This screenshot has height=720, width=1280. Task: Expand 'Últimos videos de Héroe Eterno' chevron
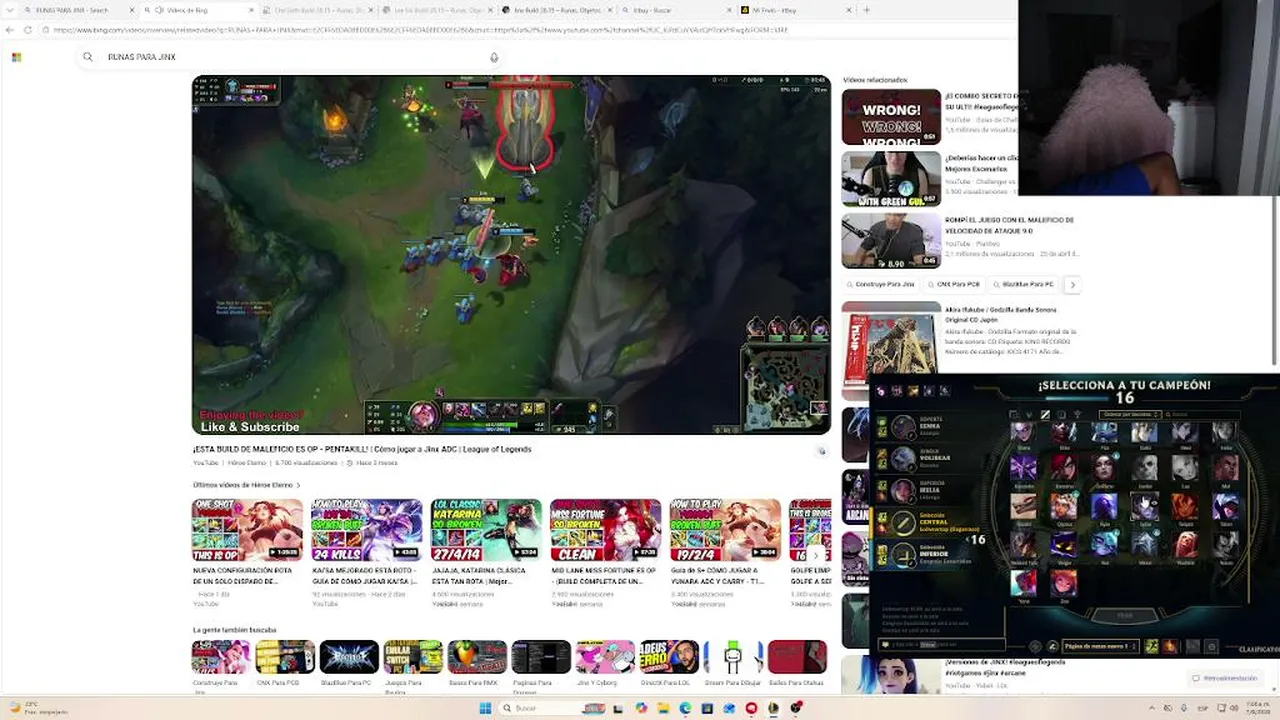coord(298,485)
